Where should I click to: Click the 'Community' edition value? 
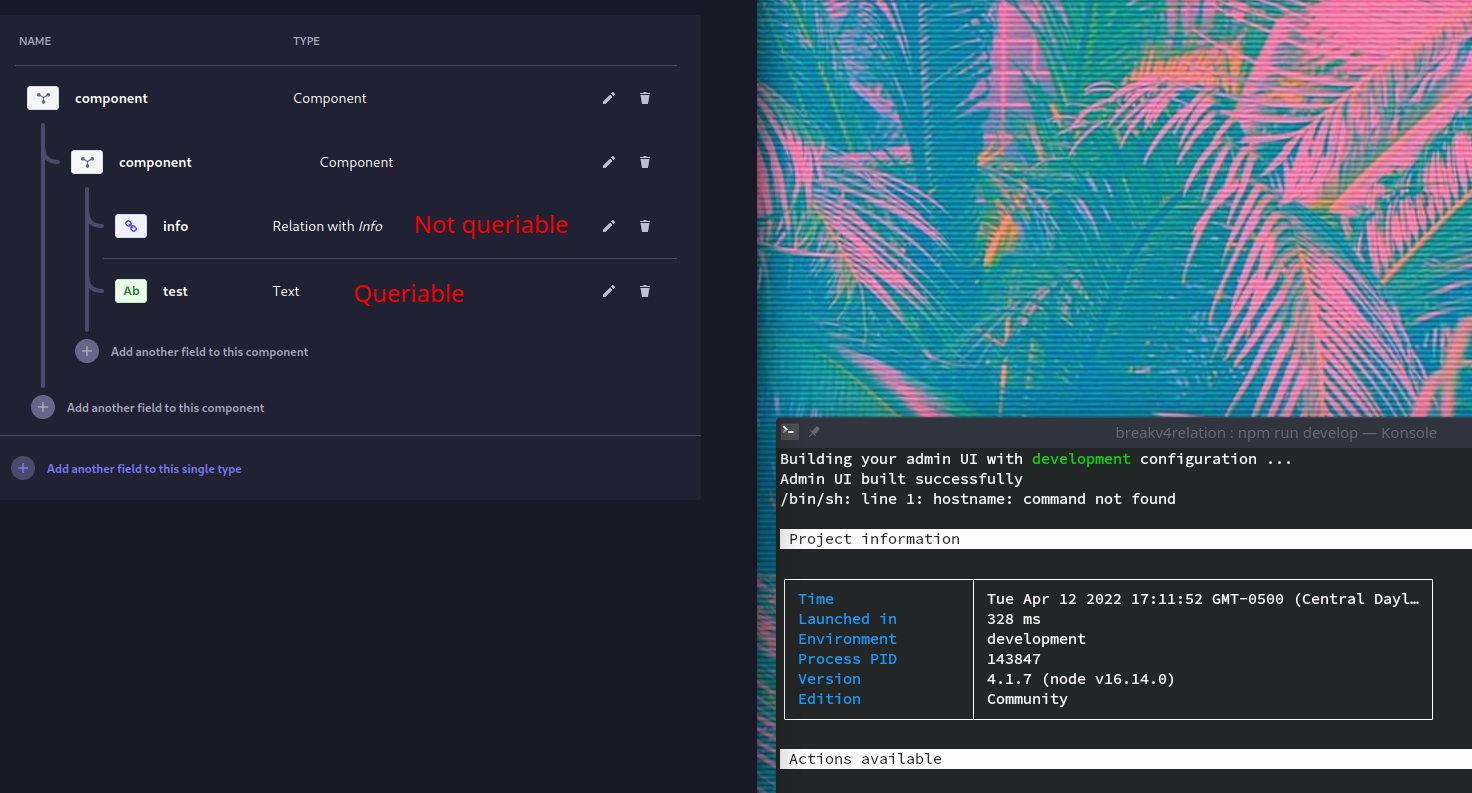coord(1027,699)
